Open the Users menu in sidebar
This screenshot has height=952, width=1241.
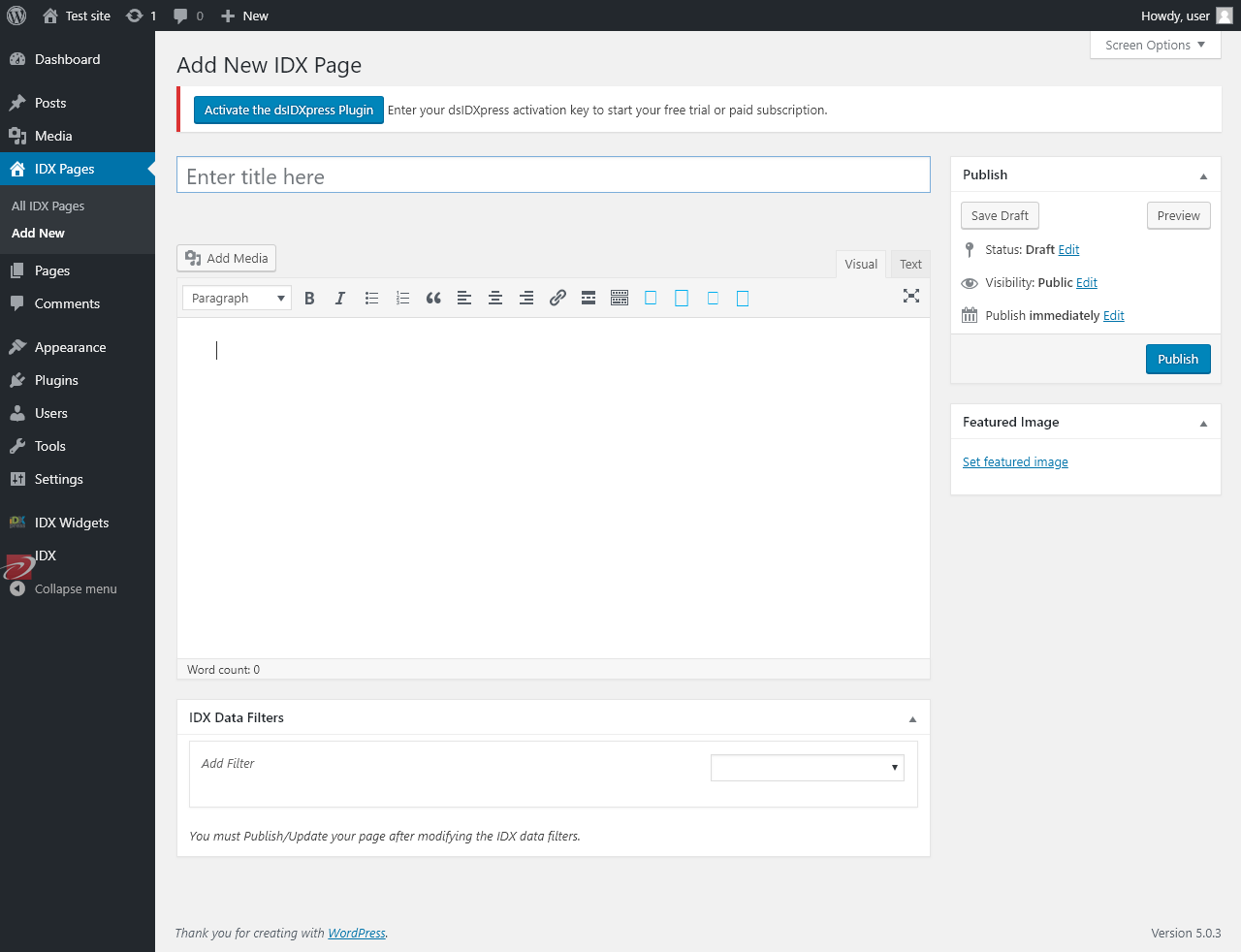click(x=78, y=413)
